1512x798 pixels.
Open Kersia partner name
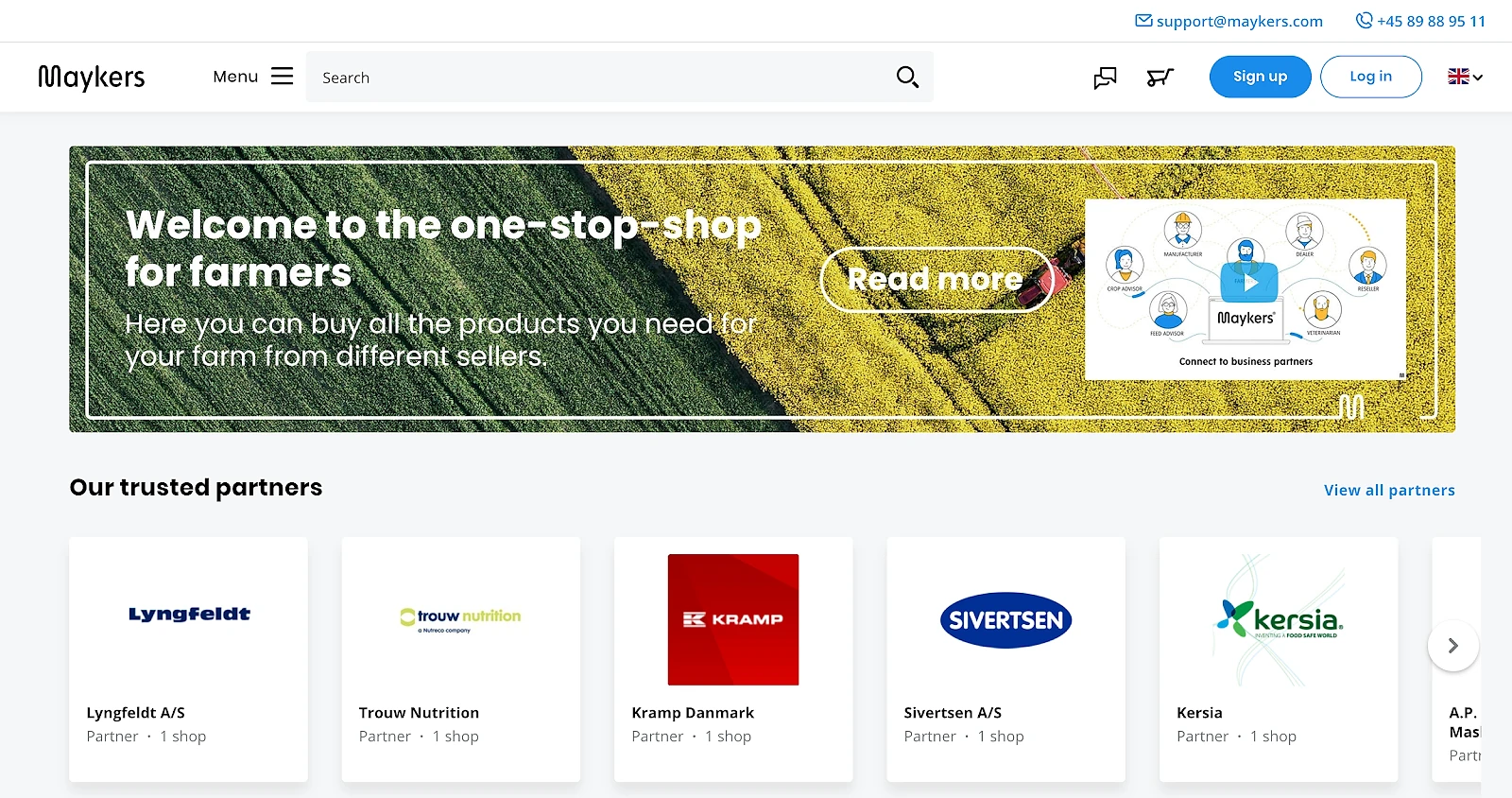coord(1199,713)
